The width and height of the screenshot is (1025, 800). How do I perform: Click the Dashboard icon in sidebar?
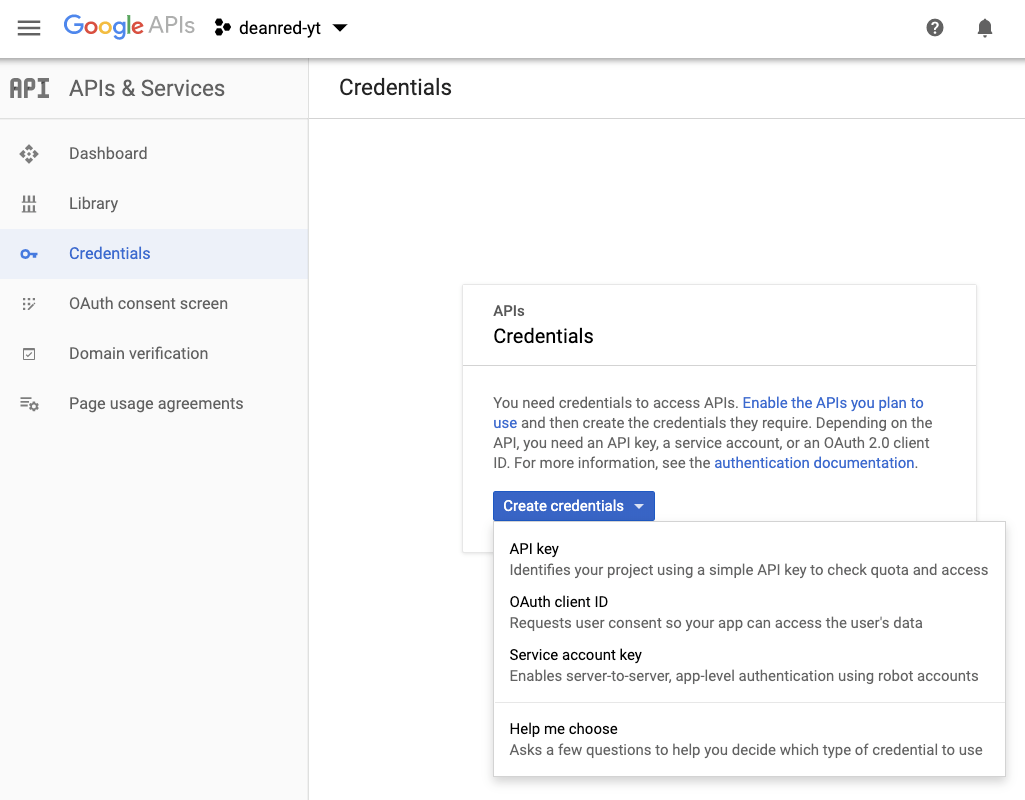point(29,154)
